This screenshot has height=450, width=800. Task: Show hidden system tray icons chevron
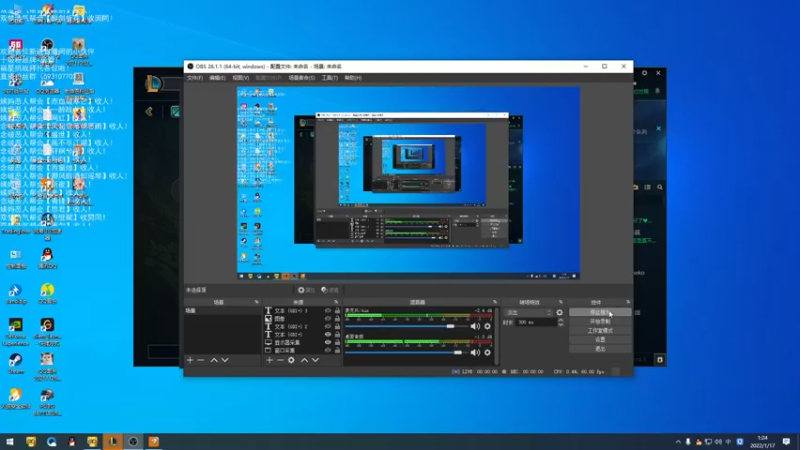(678, 442)
